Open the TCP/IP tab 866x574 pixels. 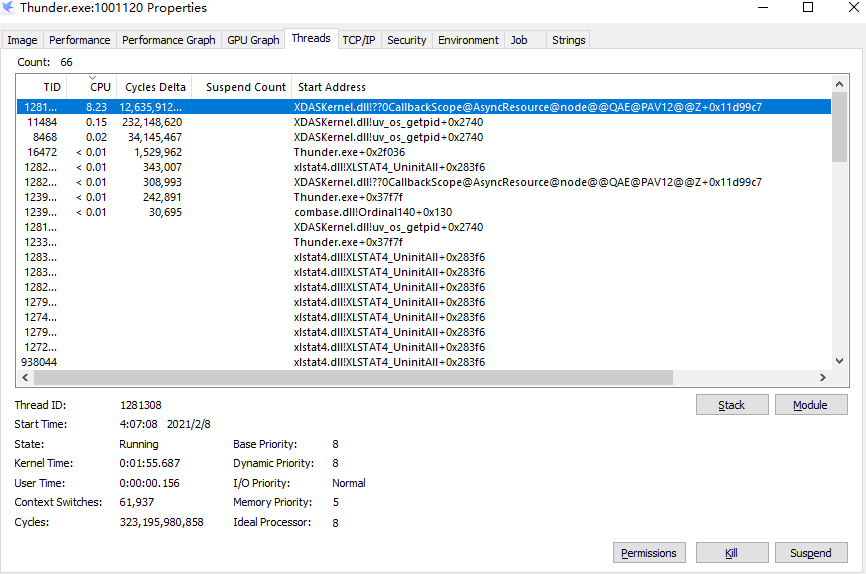click(359, 40)
